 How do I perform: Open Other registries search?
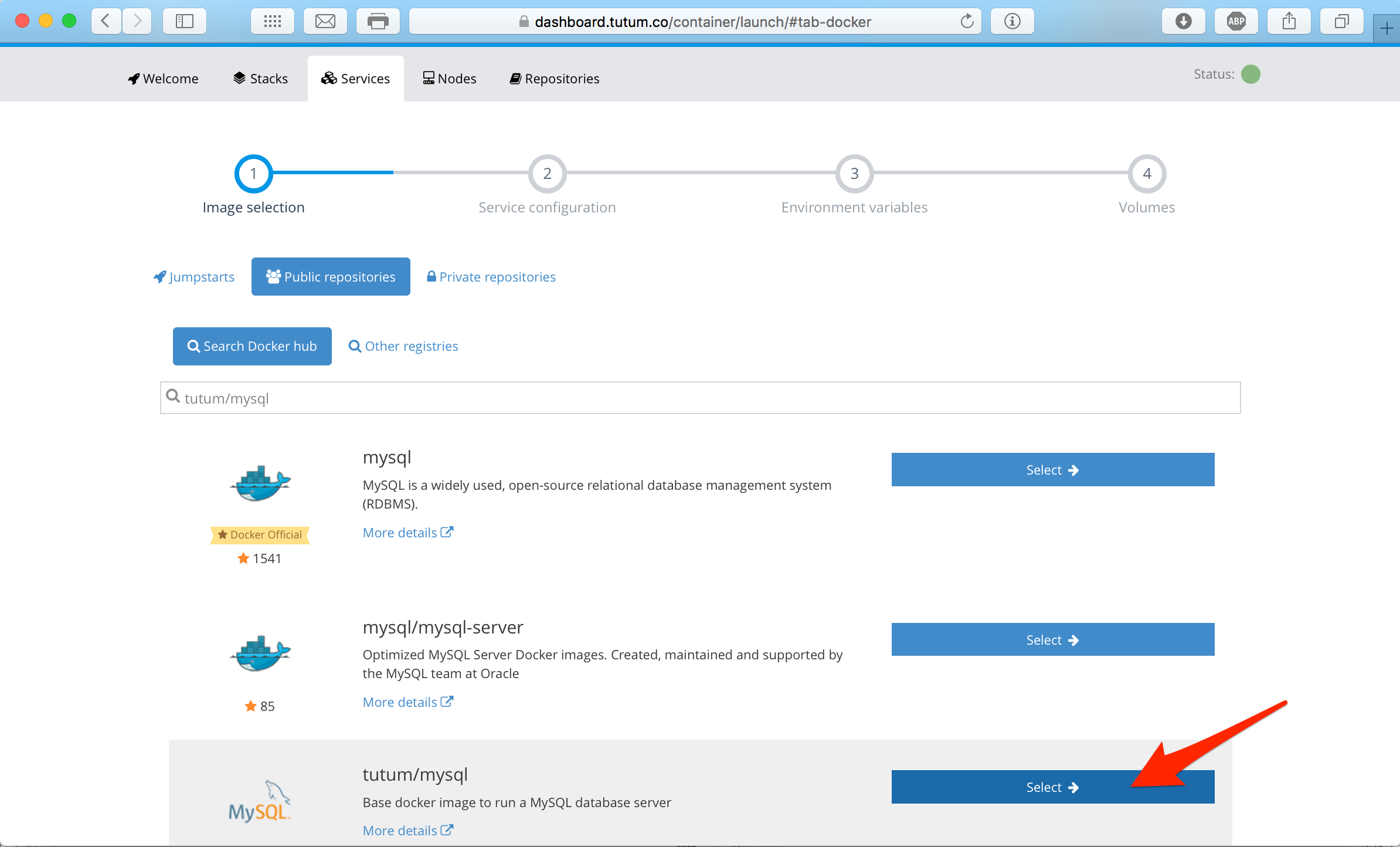coord(403,346)
